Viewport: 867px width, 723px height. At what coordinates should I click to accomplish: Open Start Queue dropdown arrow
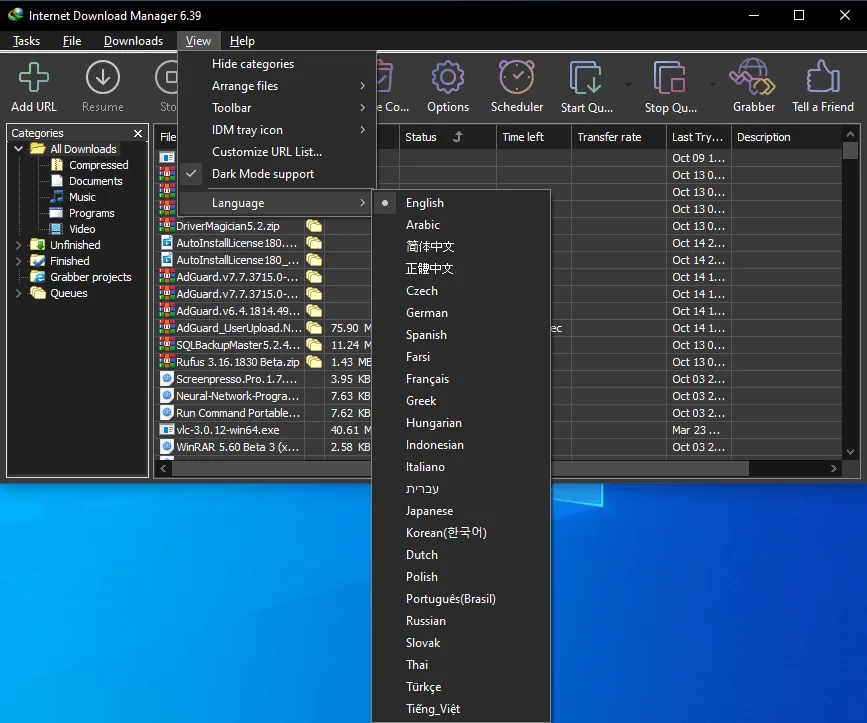tap(629, 85)
